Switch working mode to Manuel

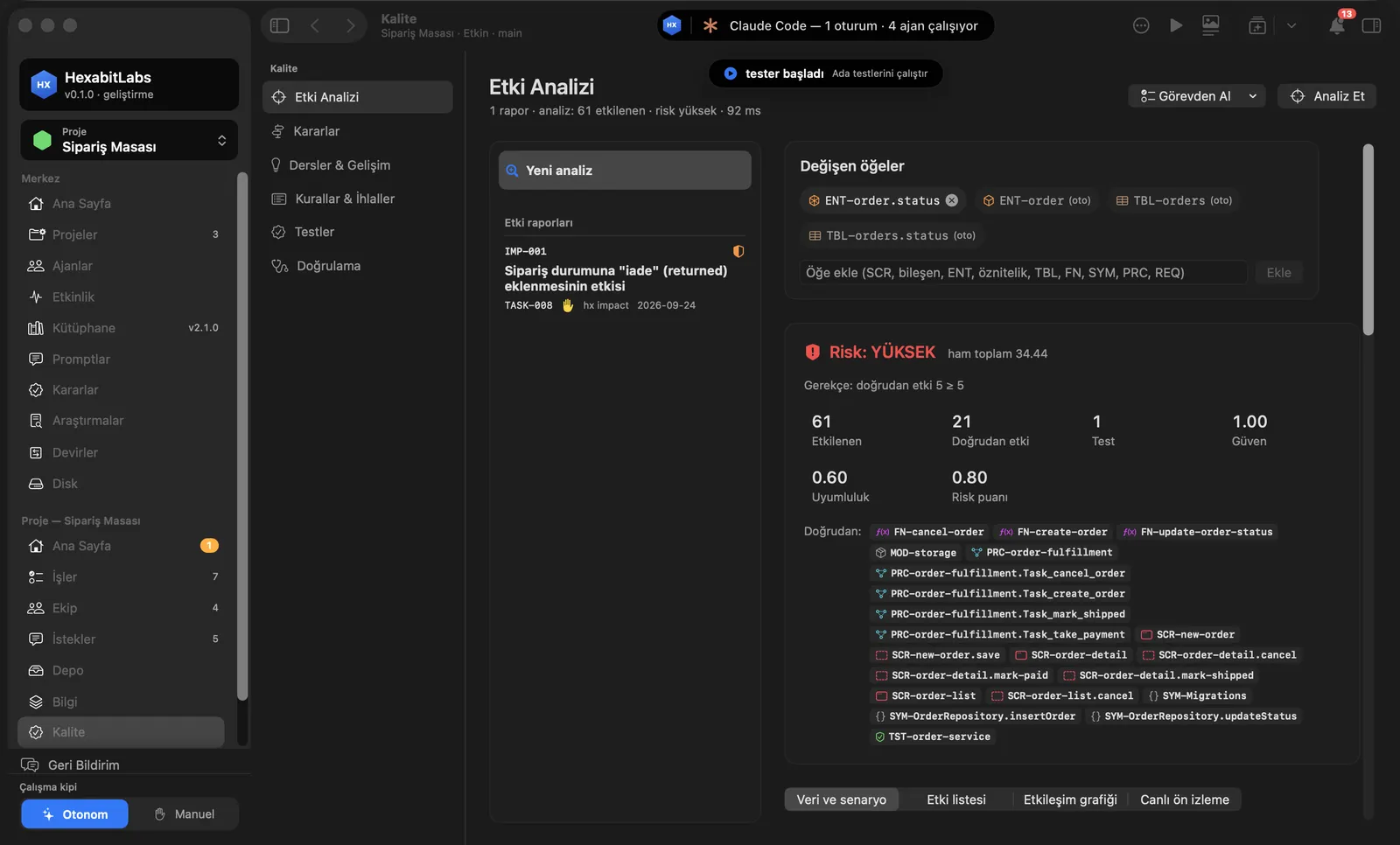pyautogui.click(x=184, y=814)
